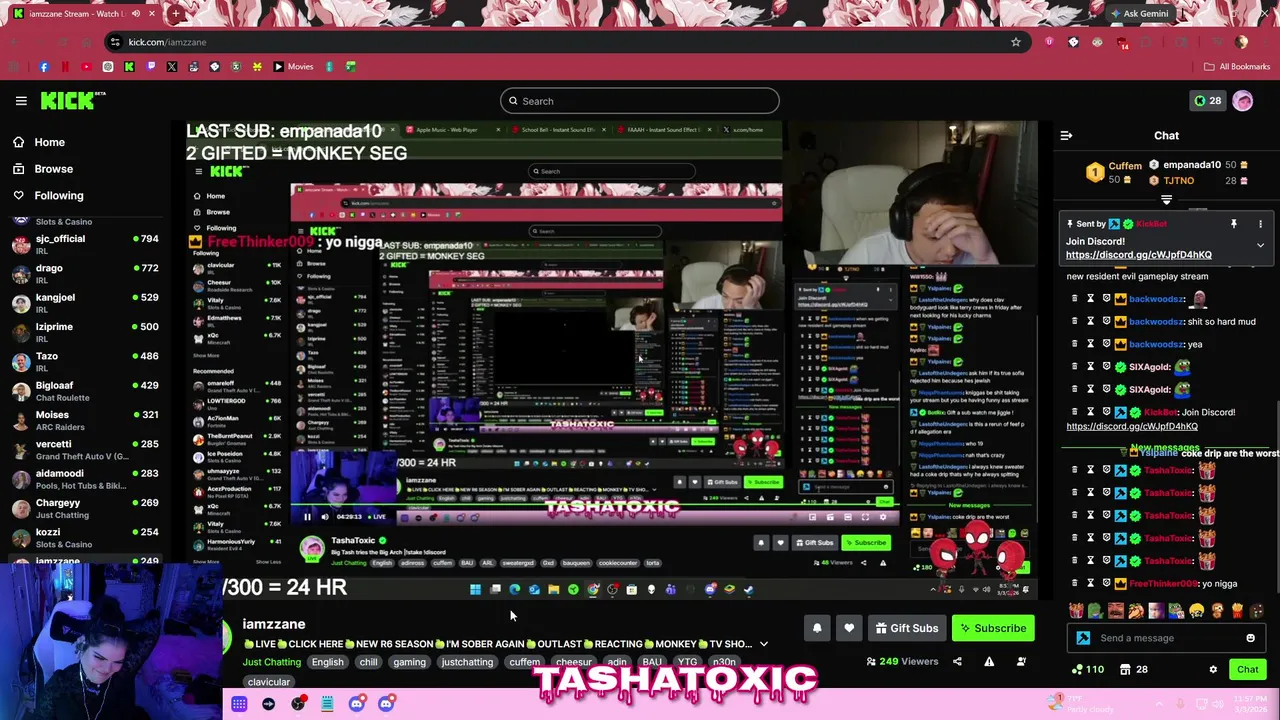
Task: Open Following in the sidebar
Action: click(x=59, y=196)
